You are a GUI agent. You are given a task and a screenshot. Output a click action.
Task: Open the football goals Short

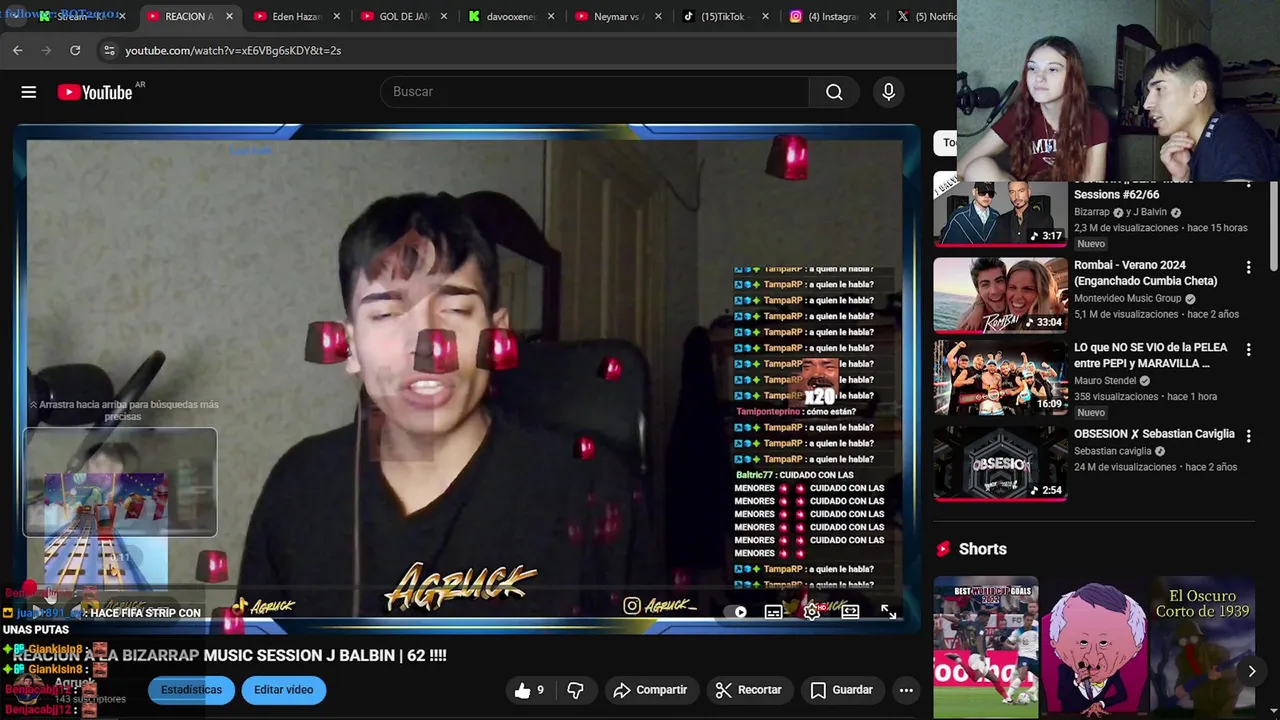coord(986,648)
